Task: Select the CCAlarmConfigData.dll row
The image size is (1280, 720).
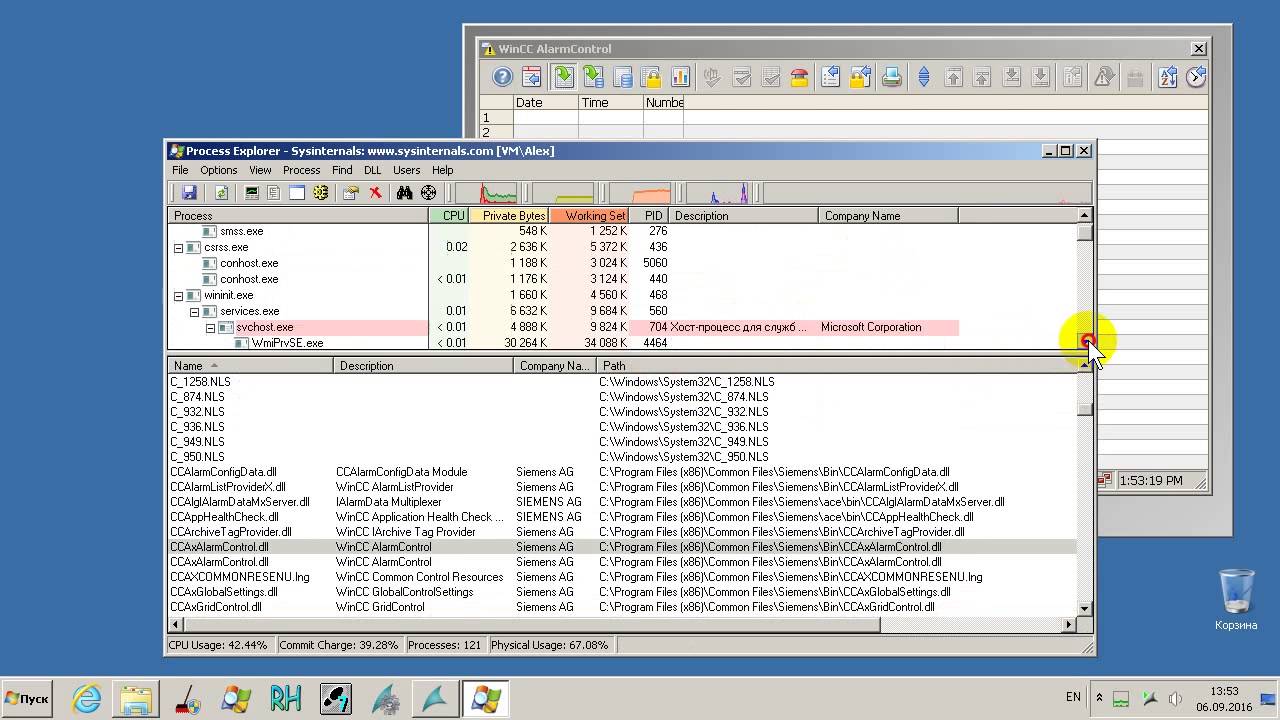Action: coord(623,472)
